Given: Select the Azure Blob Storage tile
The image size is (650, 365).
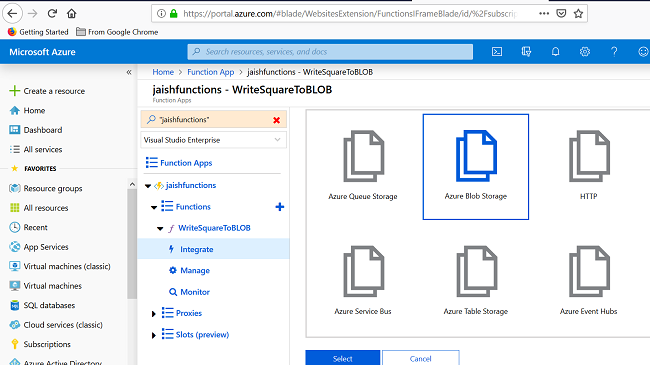Looking at the screenshot, I should tap(476, 167).
